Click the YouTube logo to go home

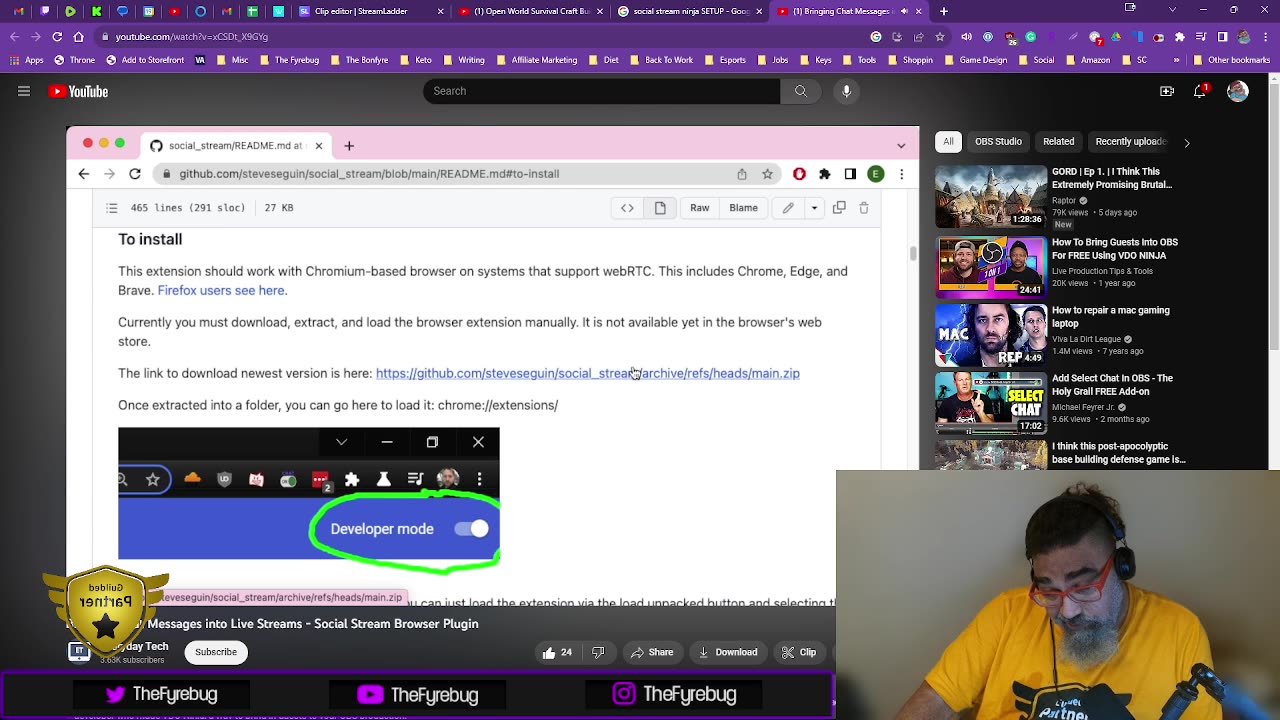point(78,91)
